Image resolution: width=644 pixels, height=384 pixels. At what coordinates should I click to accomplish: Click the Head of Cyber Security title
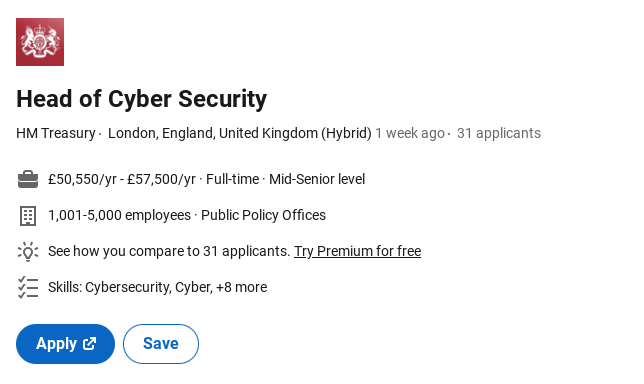point(142,99)
